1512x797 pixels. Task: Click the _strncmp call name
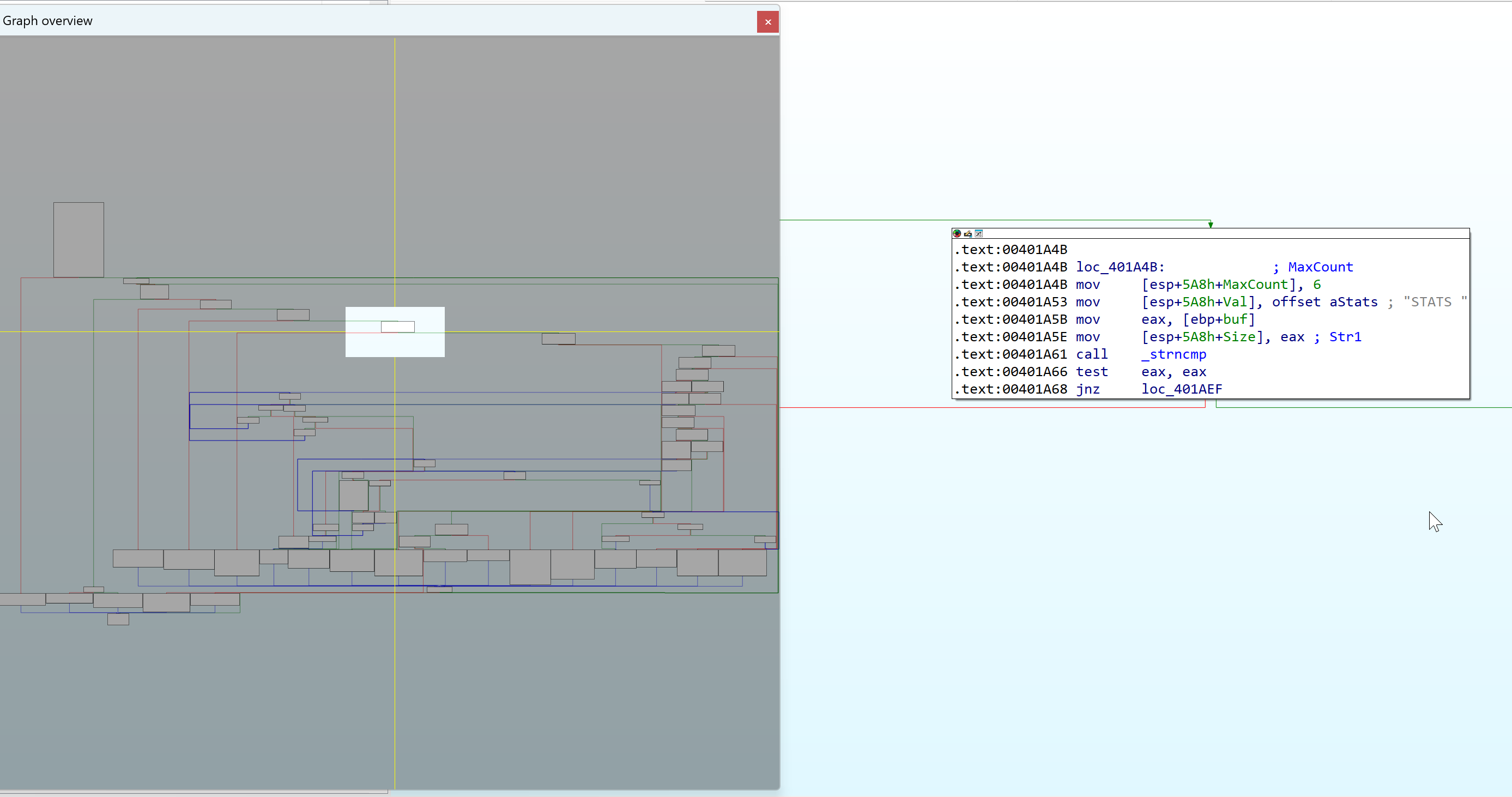[1174, 354]
